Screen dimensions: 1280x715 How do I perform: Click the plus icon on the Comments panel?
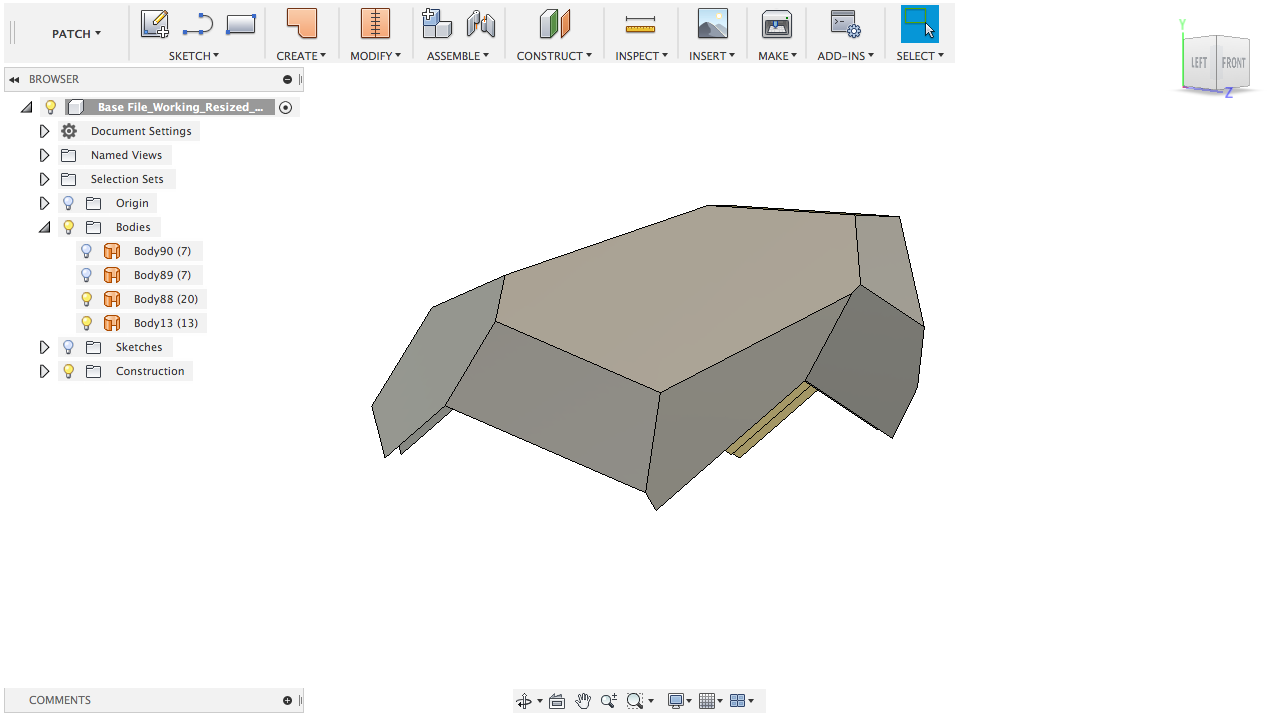coord(287,700)
